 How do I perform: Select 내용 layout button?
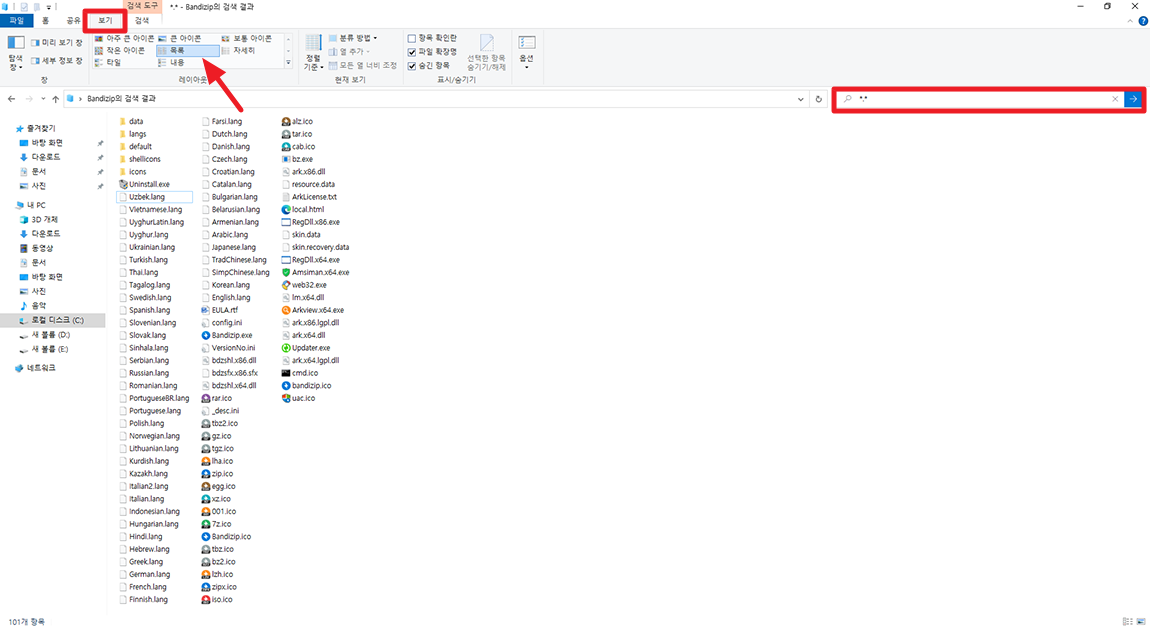172,63
